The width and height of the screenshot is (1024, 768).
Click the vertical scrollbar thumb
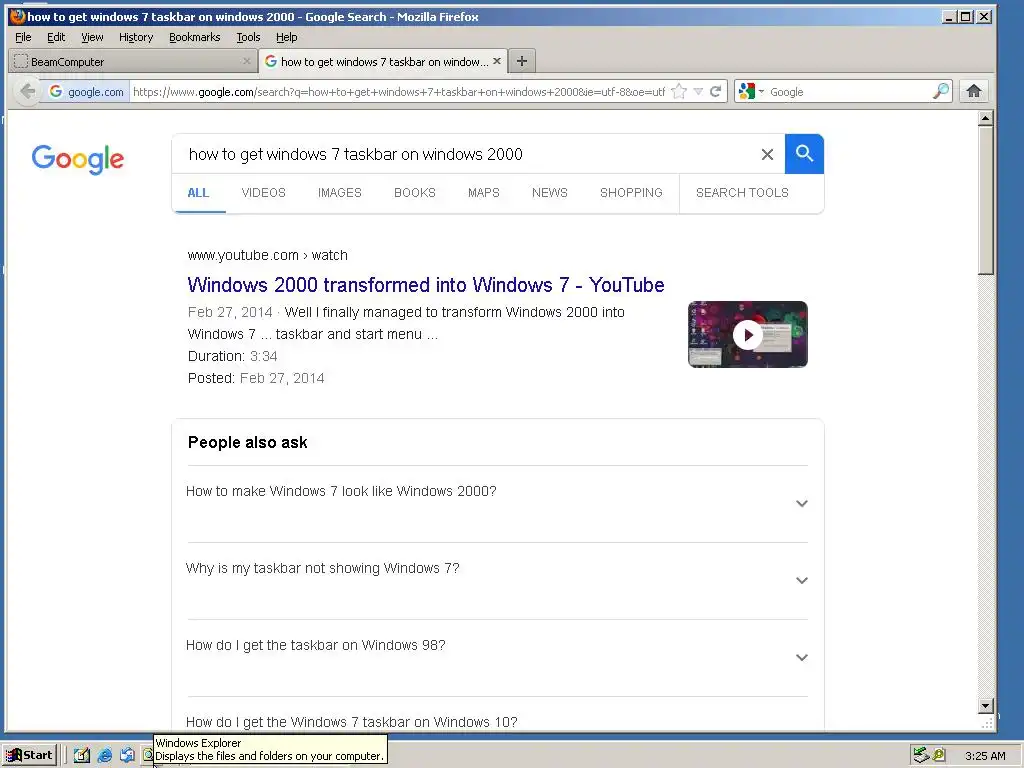click(x=985, y=200)
